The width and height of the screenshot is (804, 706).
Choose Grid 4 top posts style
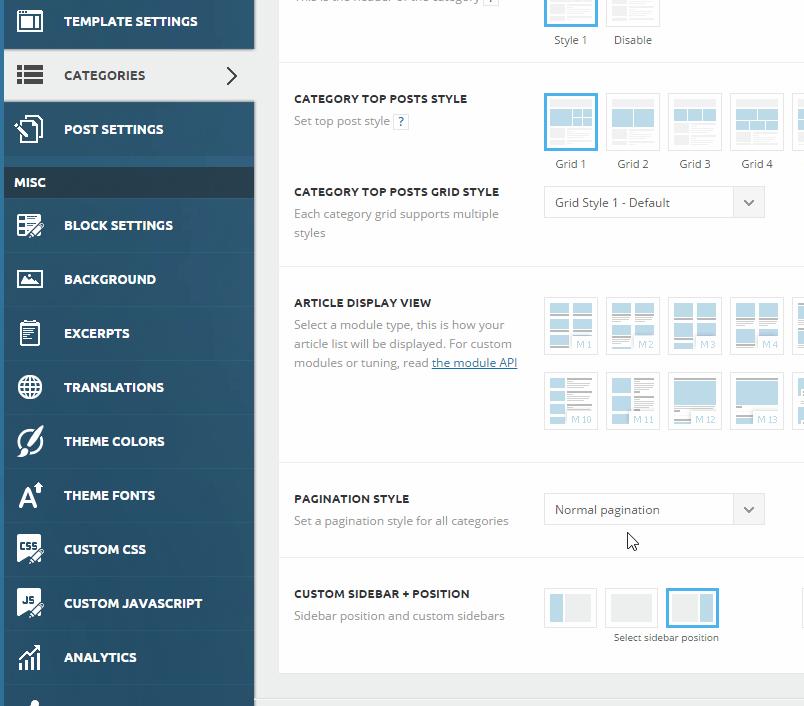click(757, 122)
